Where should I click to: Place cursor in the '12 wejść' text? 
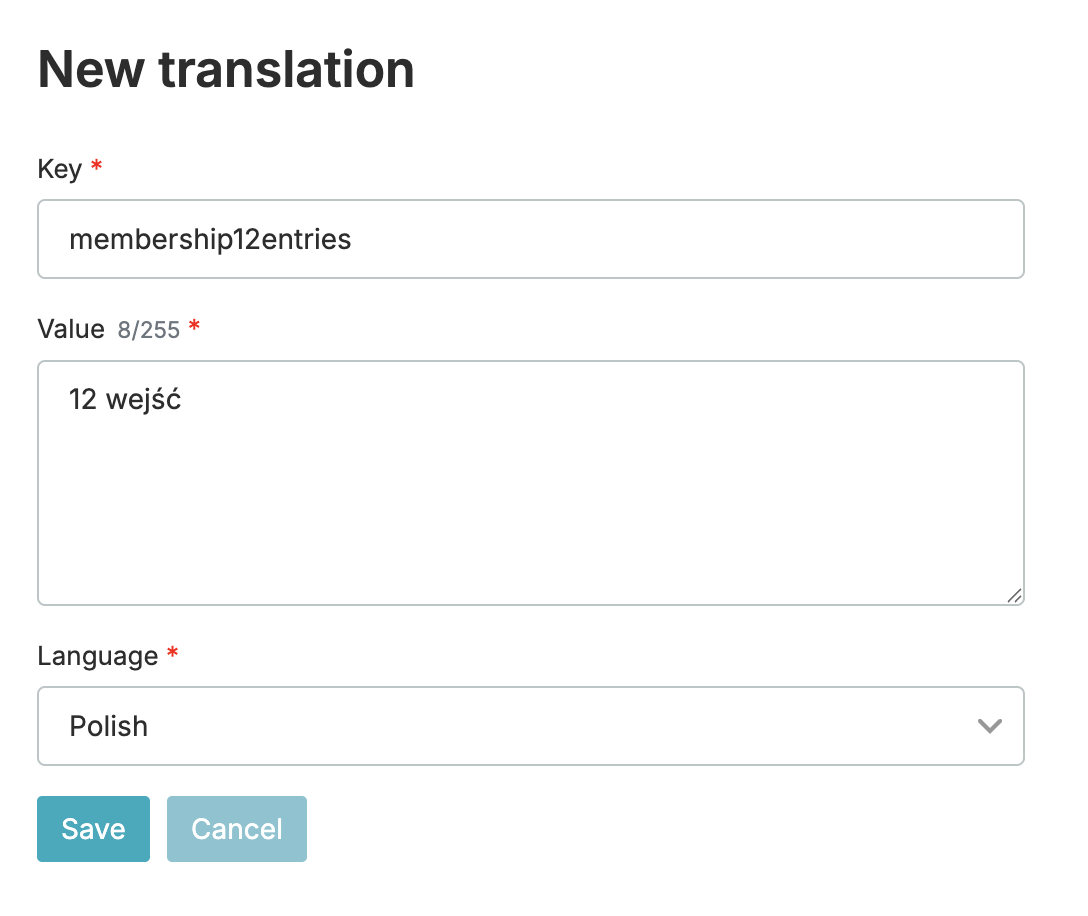[124, 400]
